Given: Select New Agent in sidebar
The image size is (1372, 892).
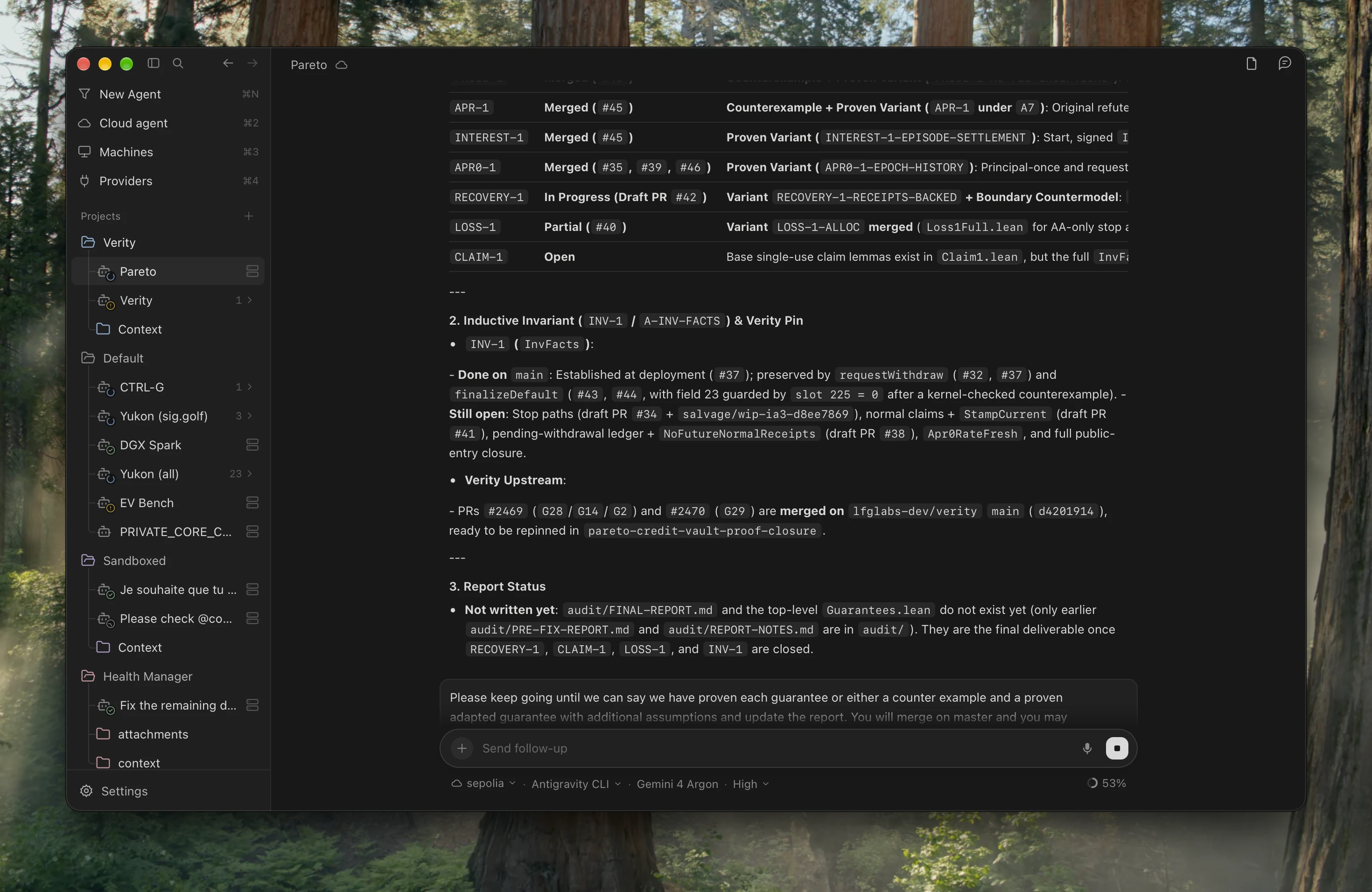Looking at the screenshot, I should pos(168,94).
